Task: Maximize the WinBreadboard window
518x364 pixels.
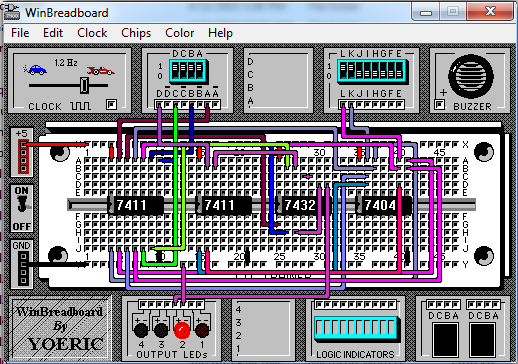Action: [x=453, y=12]
